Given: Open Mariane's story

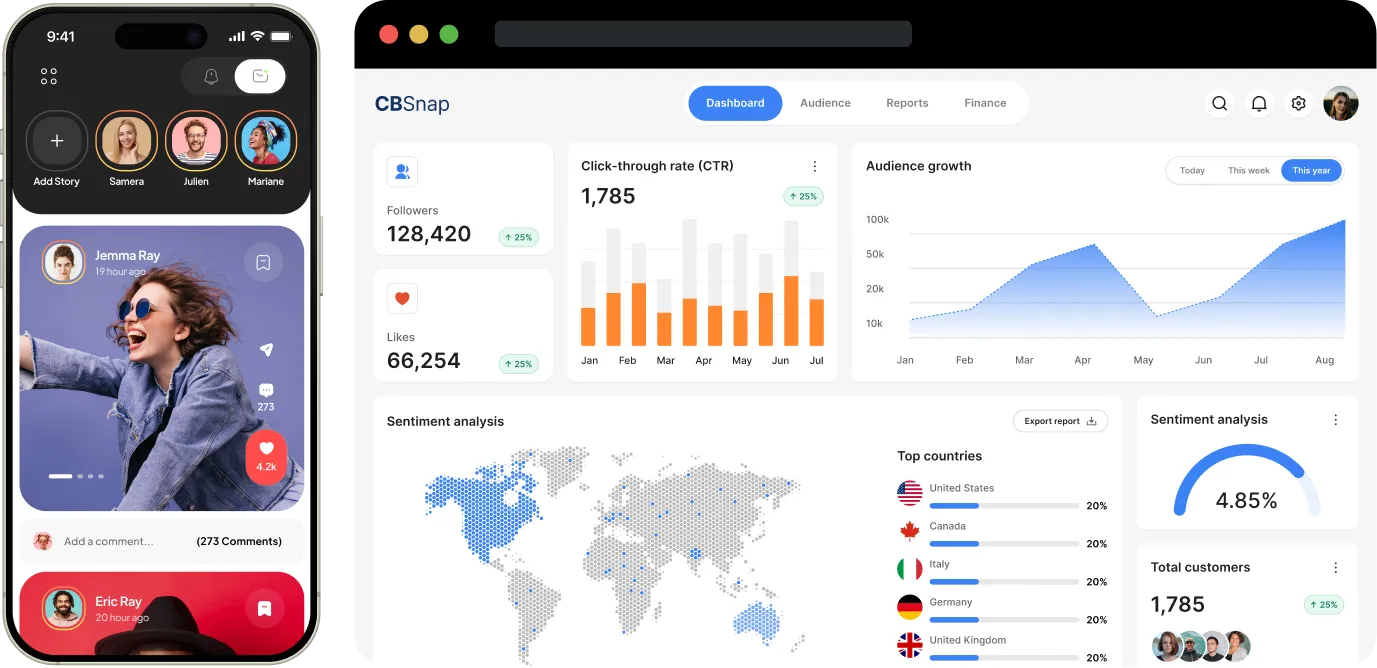Looking at the screenshot, I should pyautogui.click(x=266, y=141).
